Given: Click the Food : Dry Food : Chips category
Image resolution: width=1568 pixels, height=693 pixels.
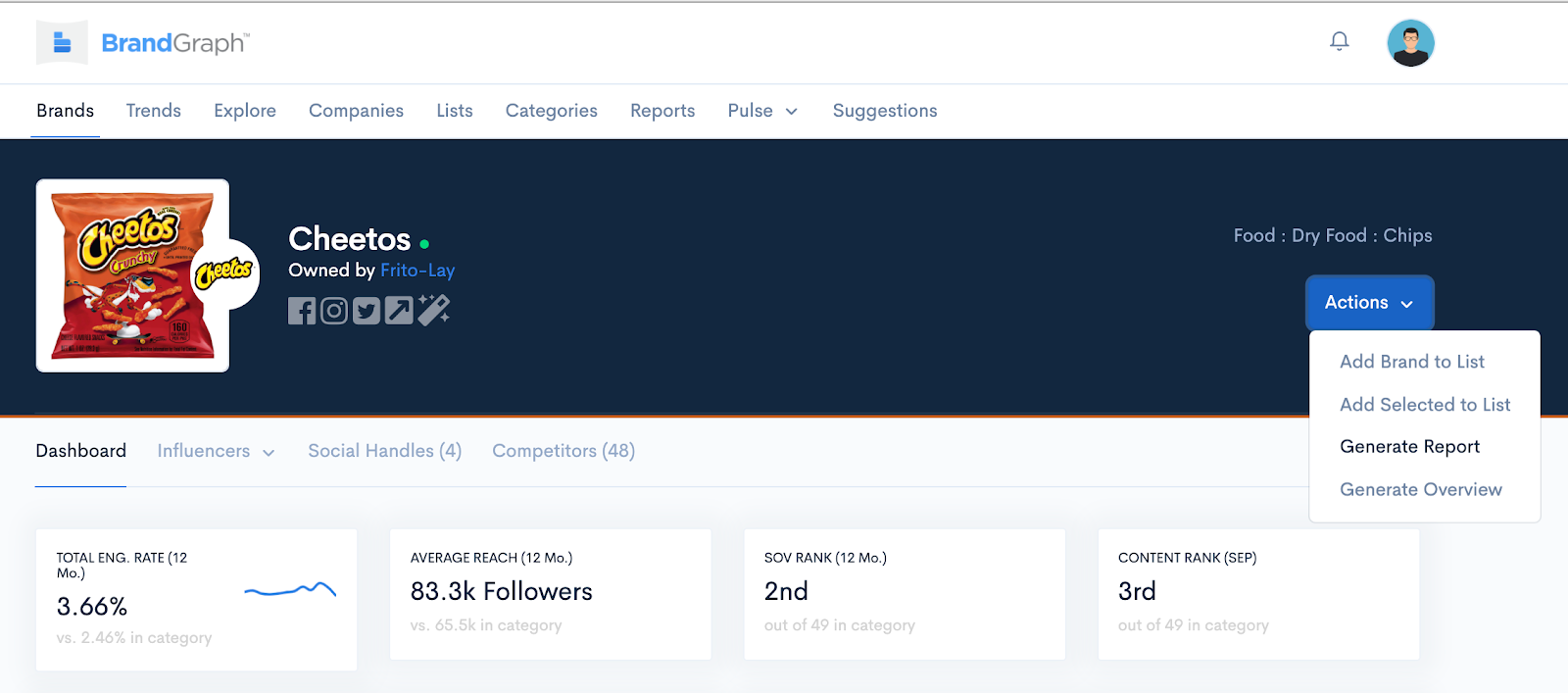Looking at the screenshot, I should pos(1333,235).
